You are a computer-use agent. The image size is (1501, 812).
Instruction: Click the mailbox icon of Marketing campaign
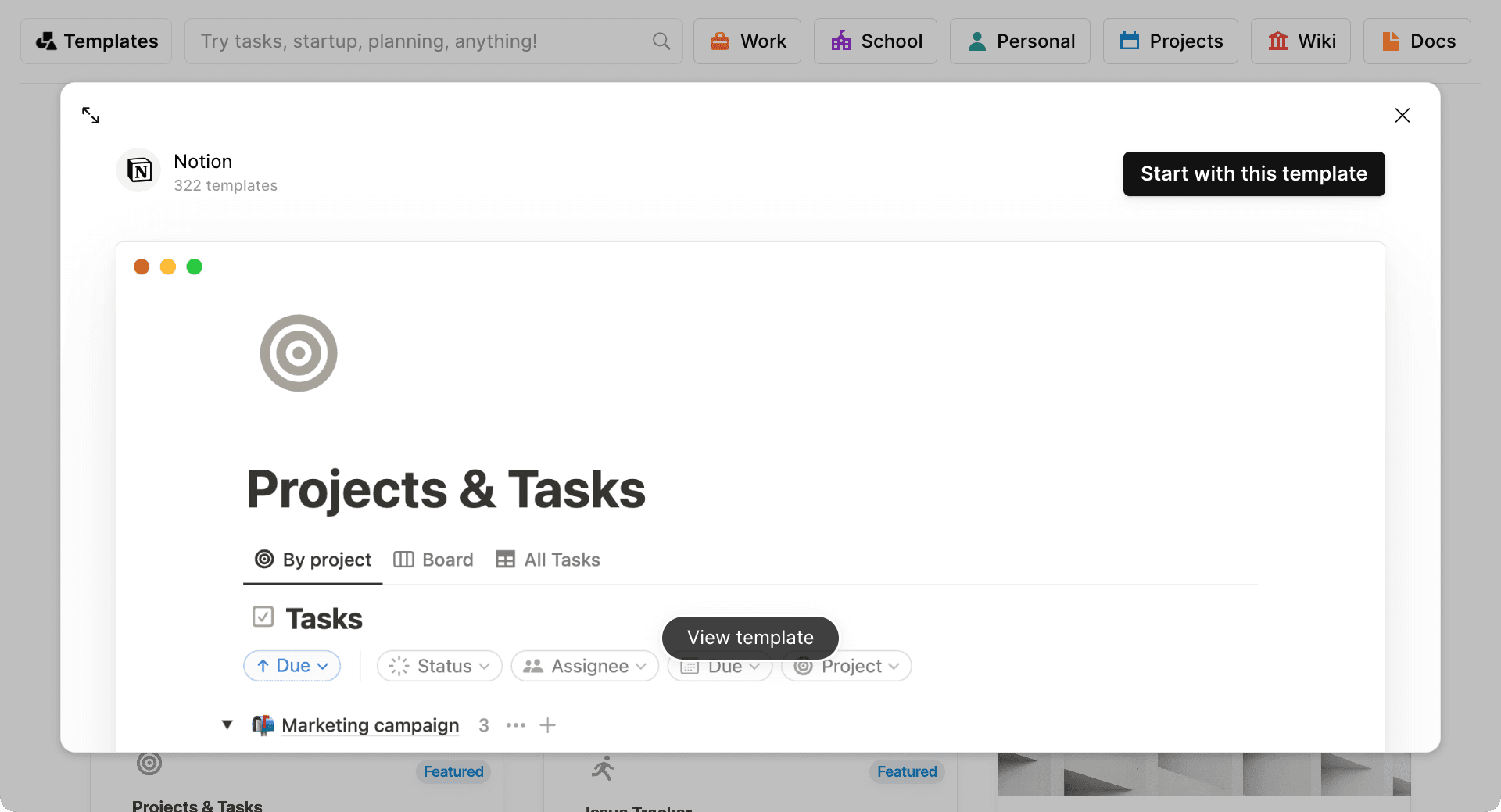(263, 725)
